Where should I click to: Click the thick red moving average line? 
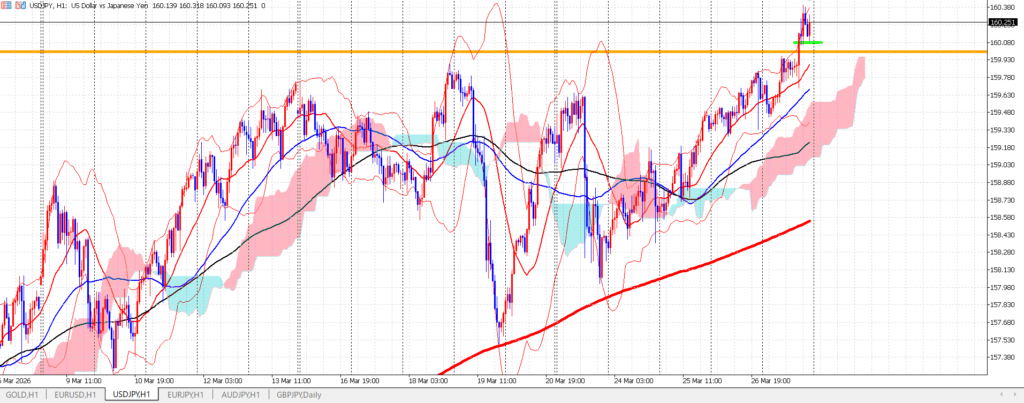[x=700, y=263]
